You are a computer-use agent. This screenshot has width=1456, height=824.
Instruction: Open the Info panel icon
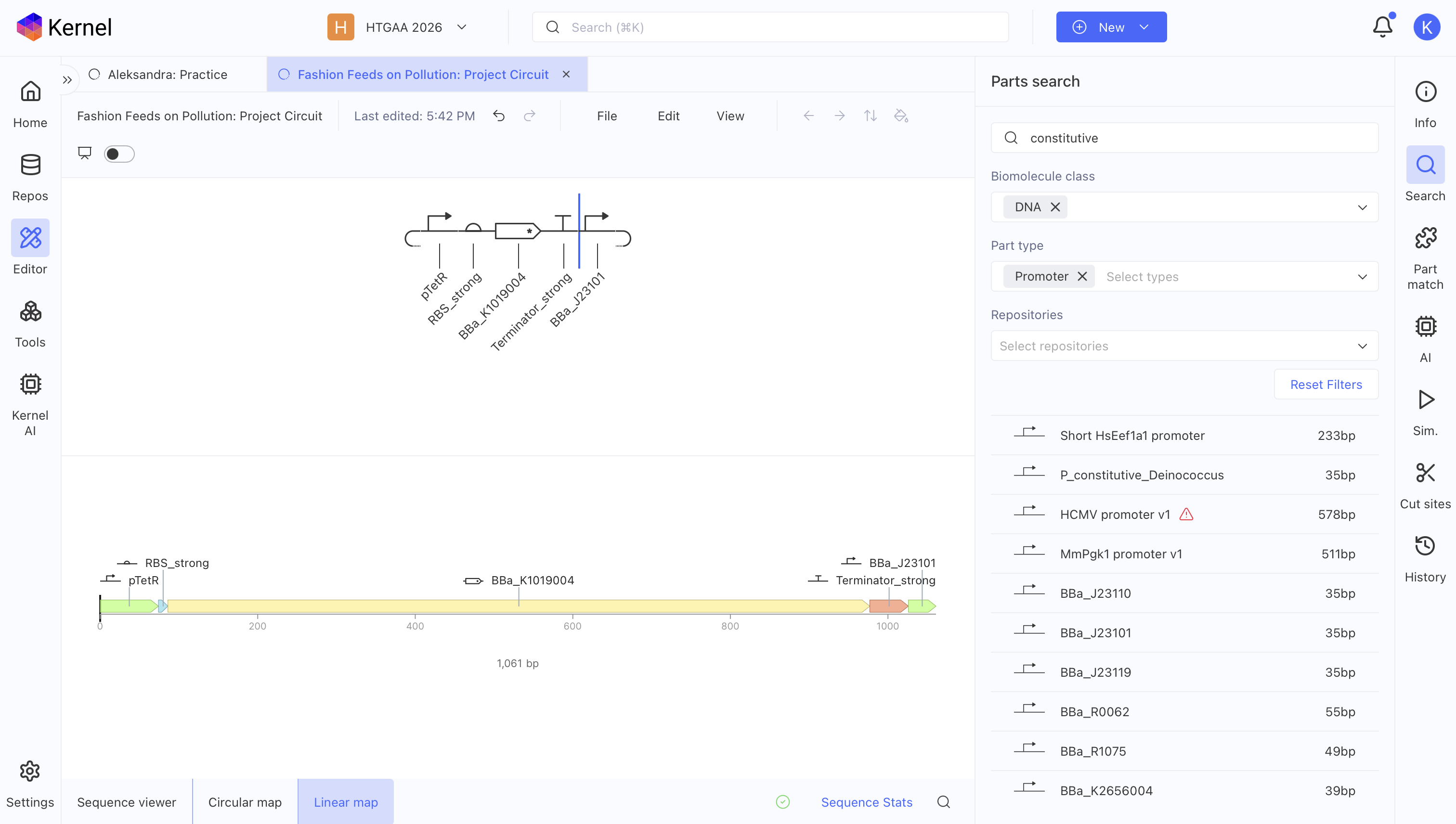[x=1425, y=106]
